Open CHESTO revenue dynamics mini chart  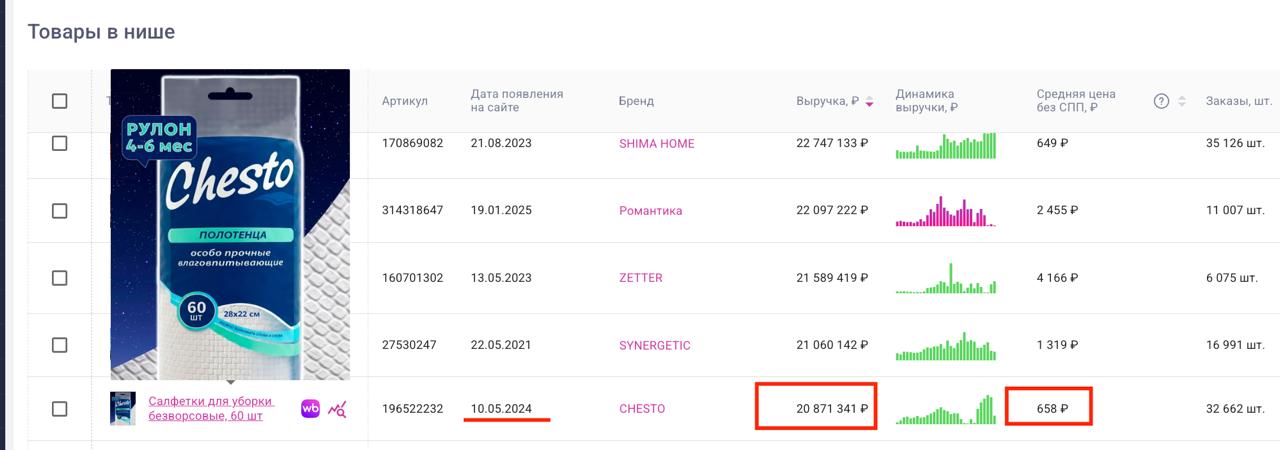point(946,409)
